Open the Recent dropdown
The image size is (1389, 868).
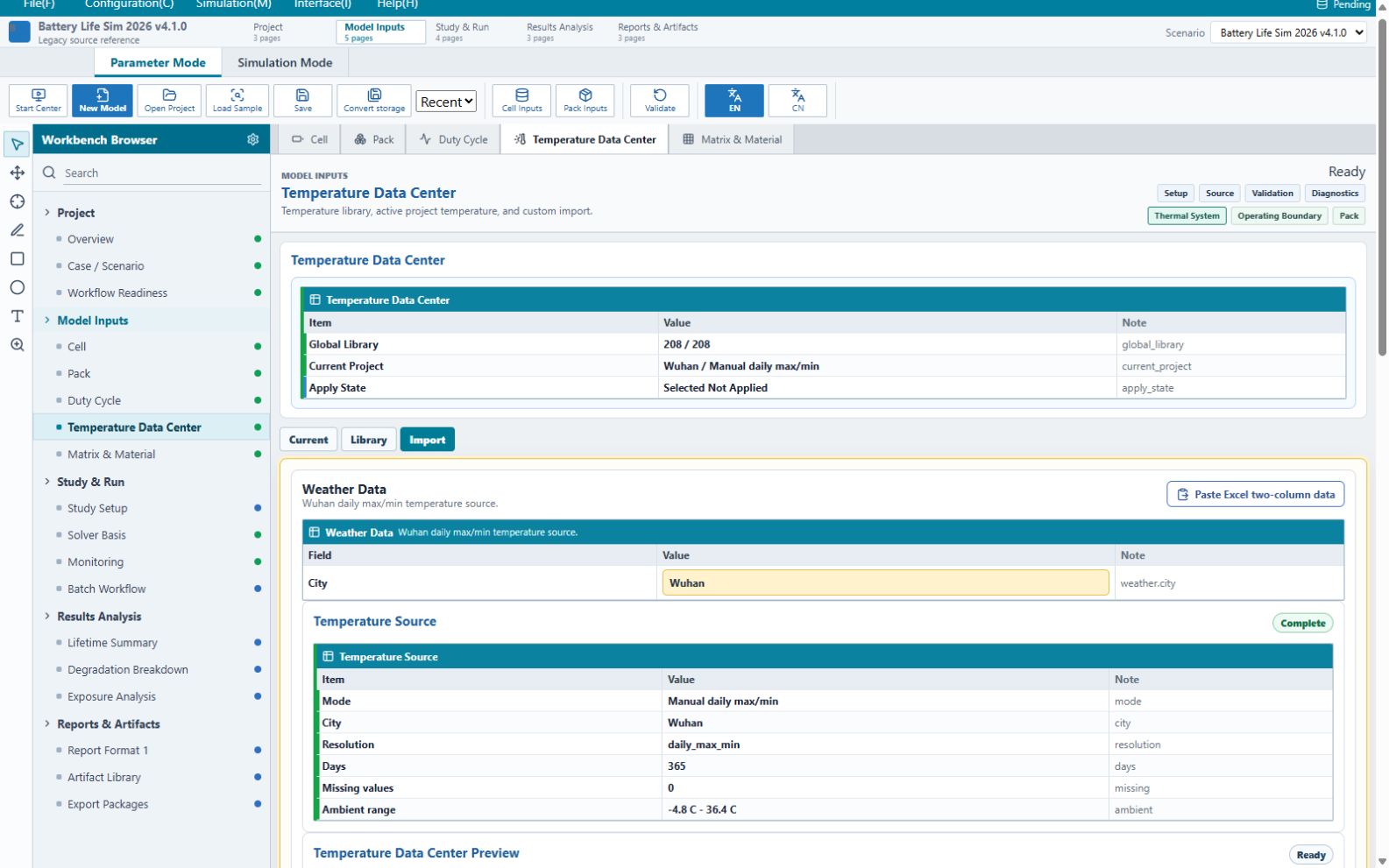pos(446,102)
